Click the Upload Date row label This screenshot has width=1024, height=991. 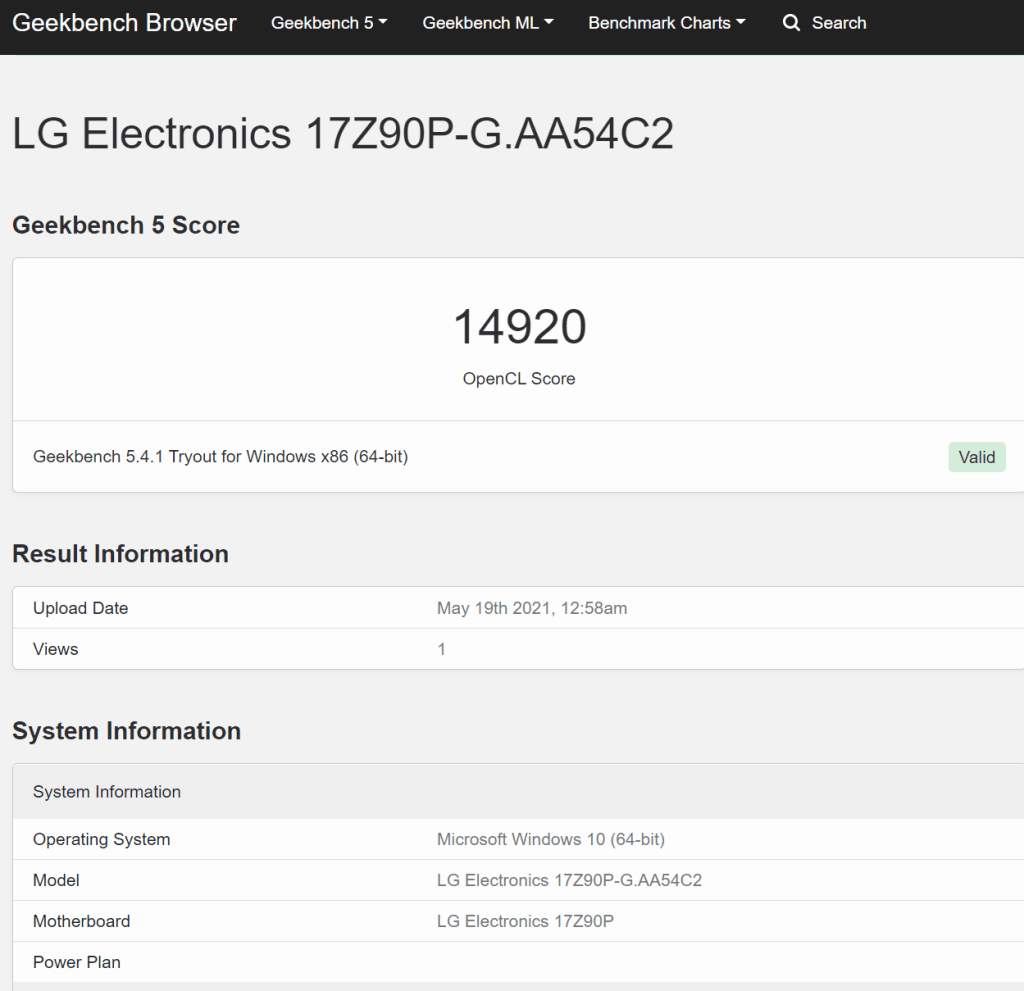coord(80,608)
